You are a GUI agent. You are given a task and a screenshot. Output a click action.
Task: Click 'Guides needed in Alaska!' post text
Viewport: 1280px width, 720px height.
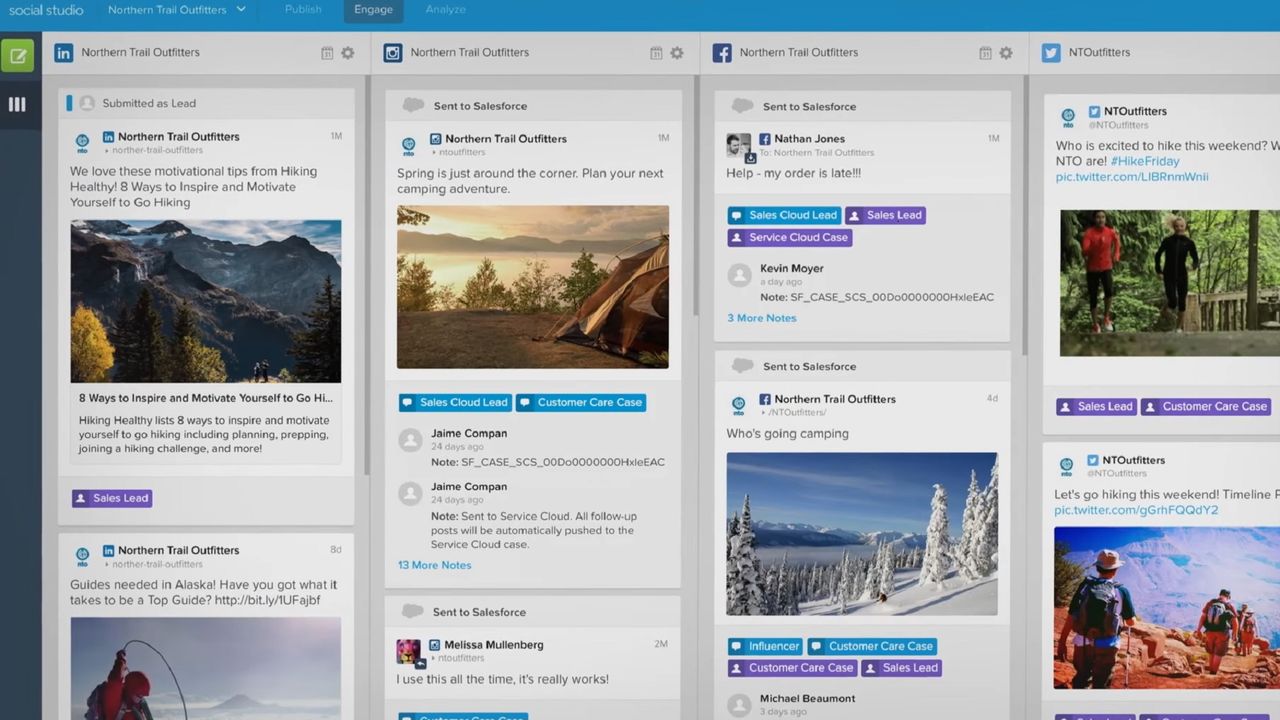tap(204, 593)
